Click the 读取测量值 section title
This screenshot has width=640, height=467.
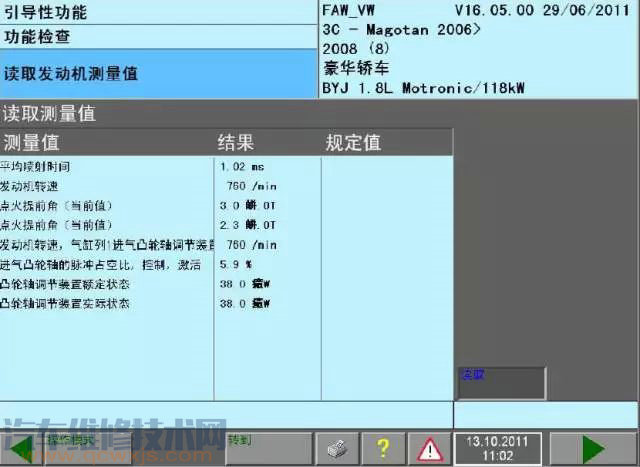tap(49, 113)
